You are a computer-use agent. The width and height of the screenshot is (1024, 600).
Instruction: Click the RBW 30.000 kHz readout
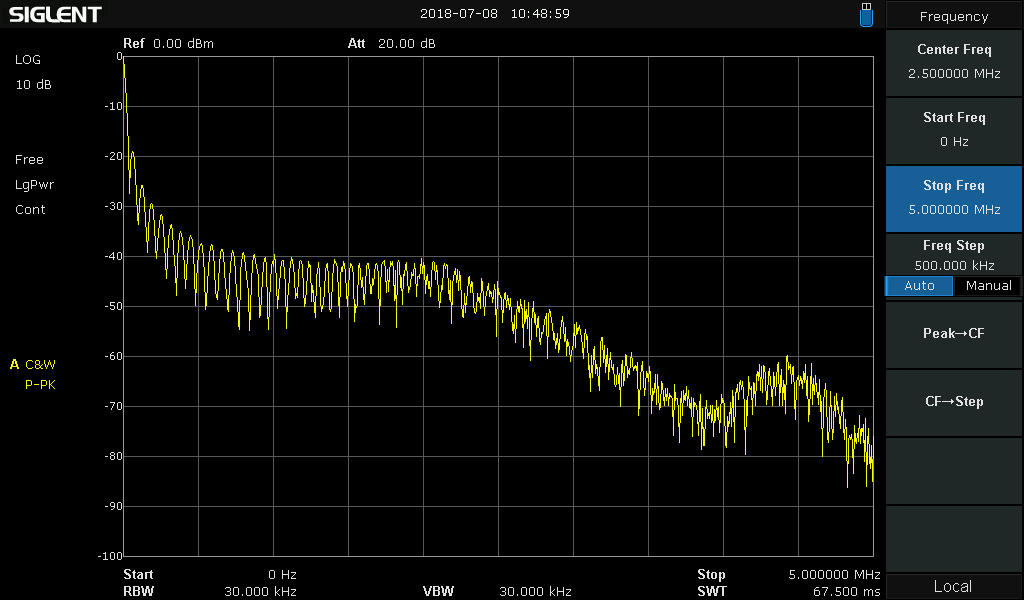[x=210, y=591]
